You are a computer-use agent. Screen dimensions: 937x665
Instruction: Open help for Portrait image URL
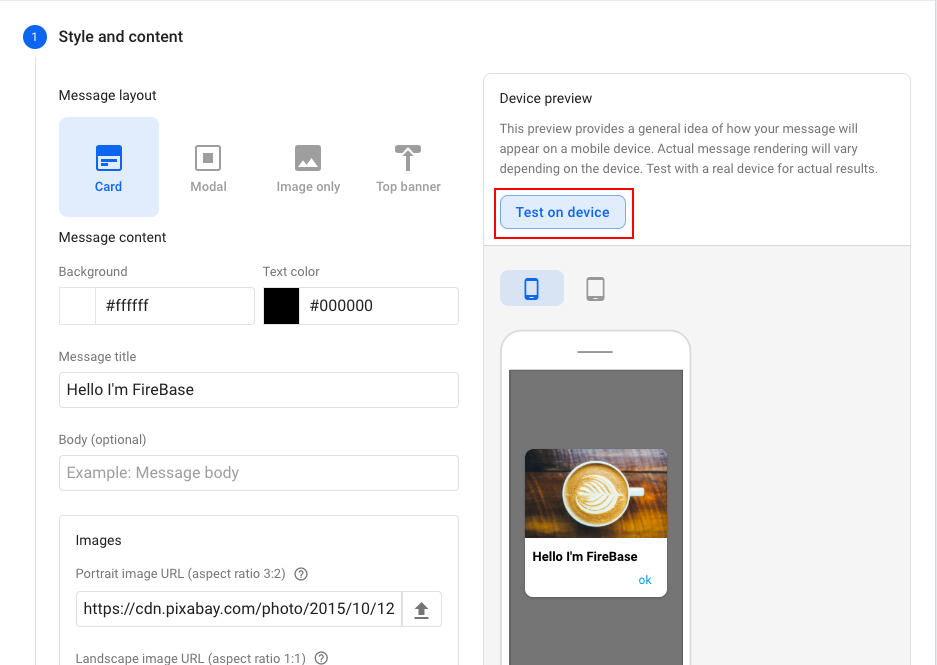[x=301, y=574]
